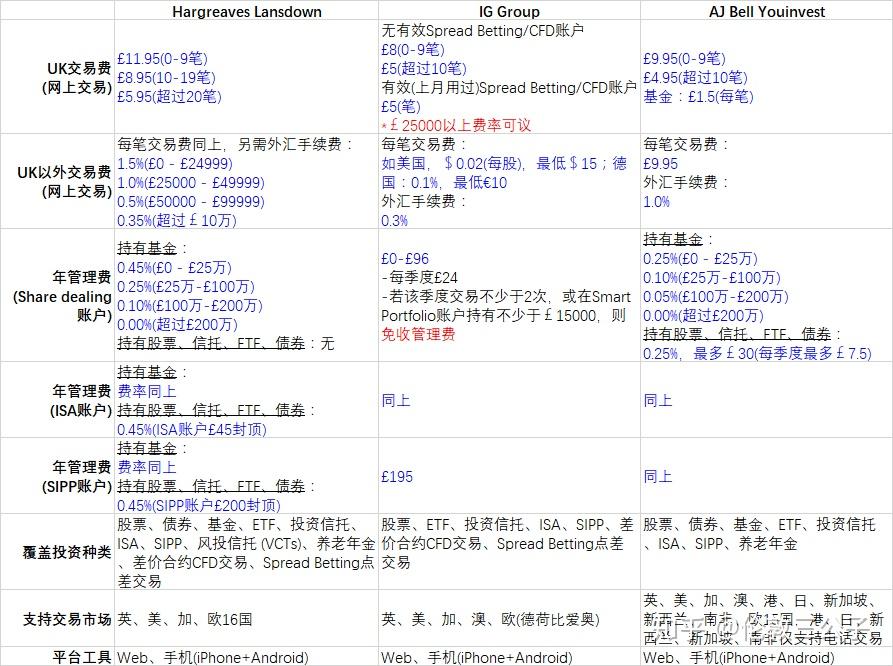Click the -每季度£24 line
Image resolution: width=893 pixels, height=666 pixels.
(x=420, y=277)
